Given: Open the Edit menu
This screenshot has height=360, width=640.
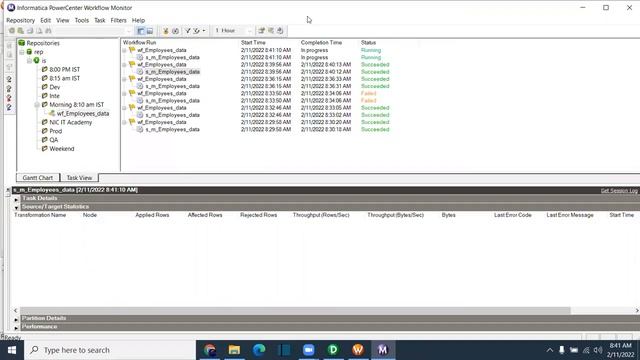Looking at the screenshot, I should 45,20.
